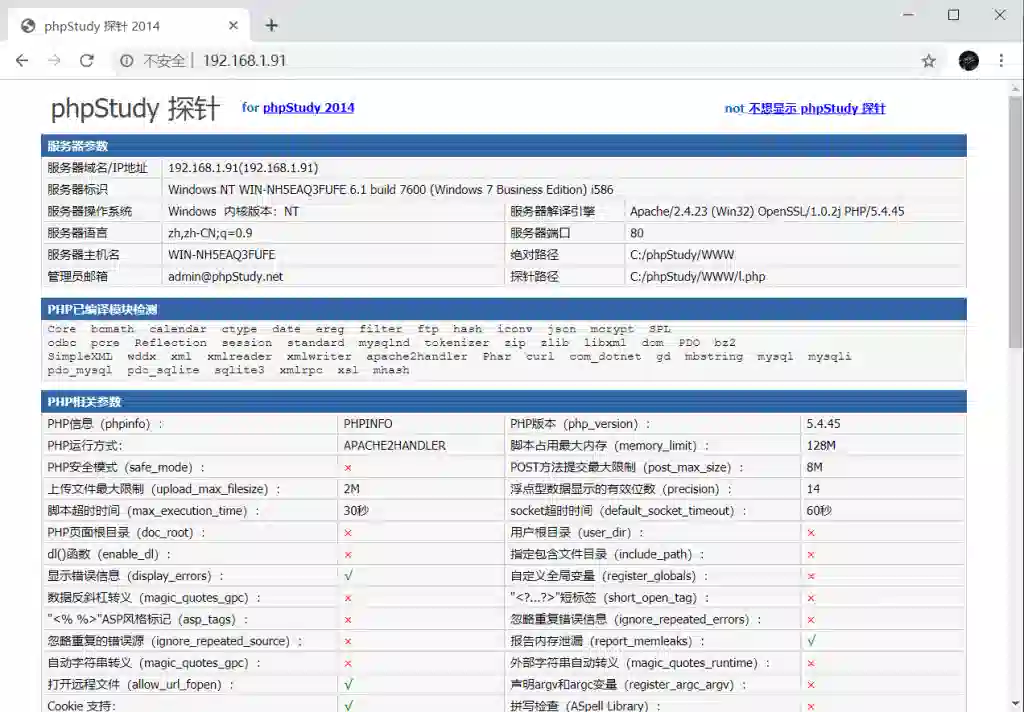Screen dimensions: 1024x712
Task: Click the report_memleaks green check mark
Action: pyautogui.click(x=811, y=641)
